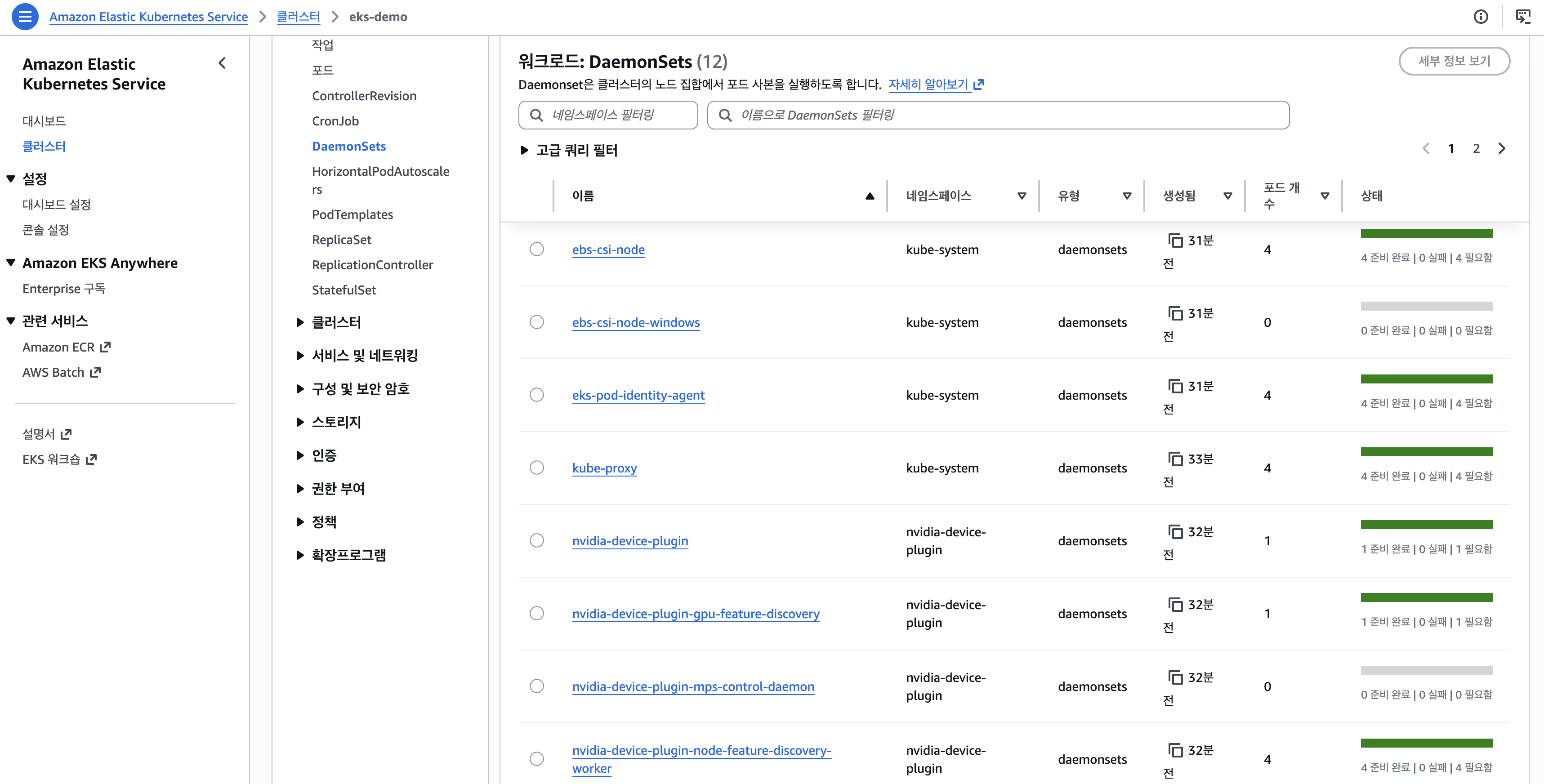
Task: Select the ebs-csi-node radio button
Action: (x=536, y=249)
